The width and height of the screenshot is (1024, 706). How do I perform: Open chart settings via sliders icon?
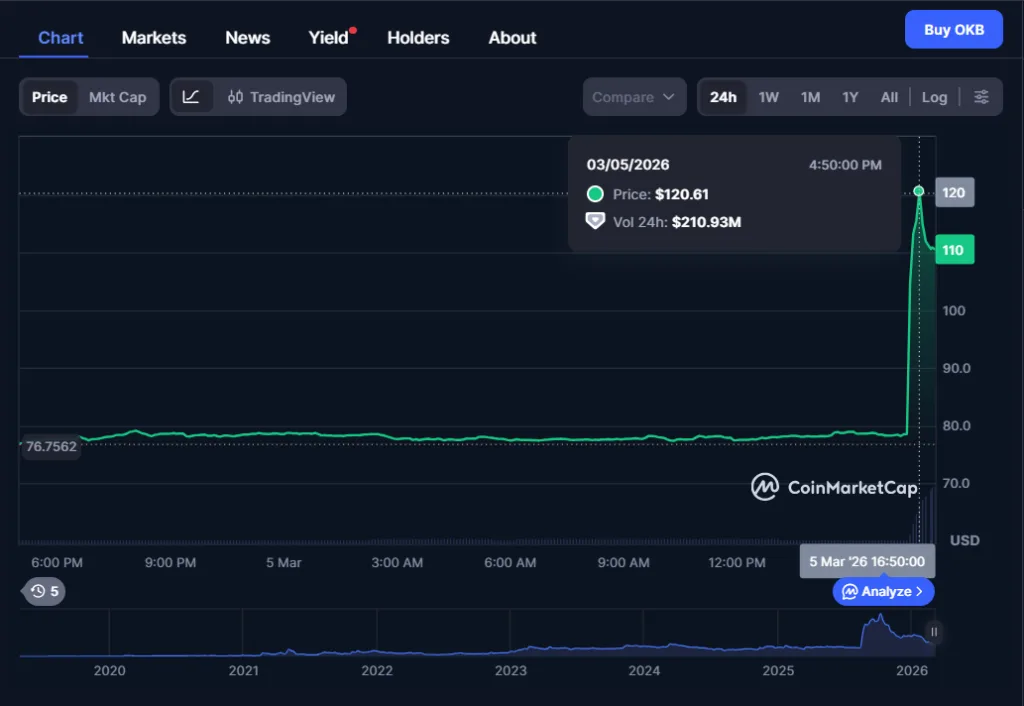[982, 96]
